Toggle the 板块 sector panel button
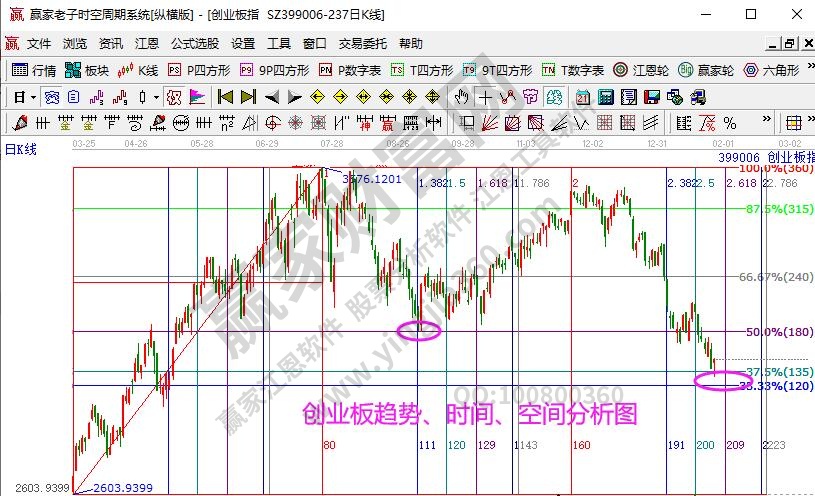Screen dimensions: 815x496 point(87,70)
